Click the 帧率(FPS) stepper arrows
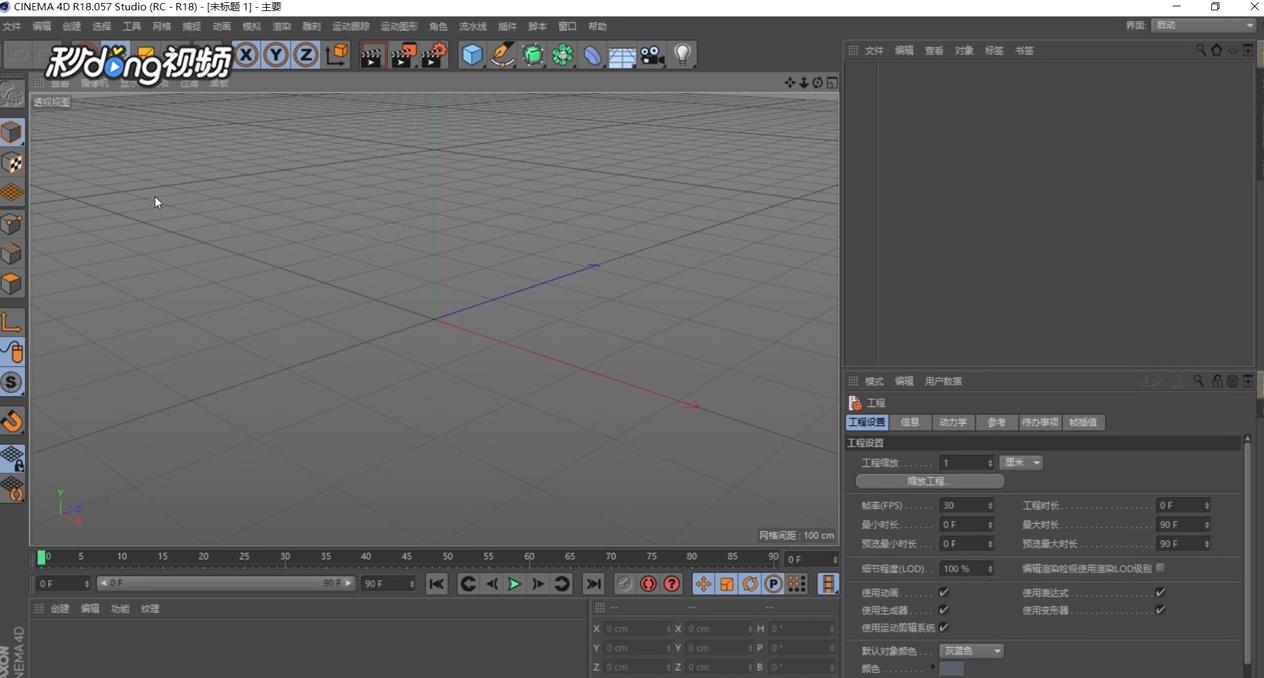Screen dimensions: 1264x678 990,505
